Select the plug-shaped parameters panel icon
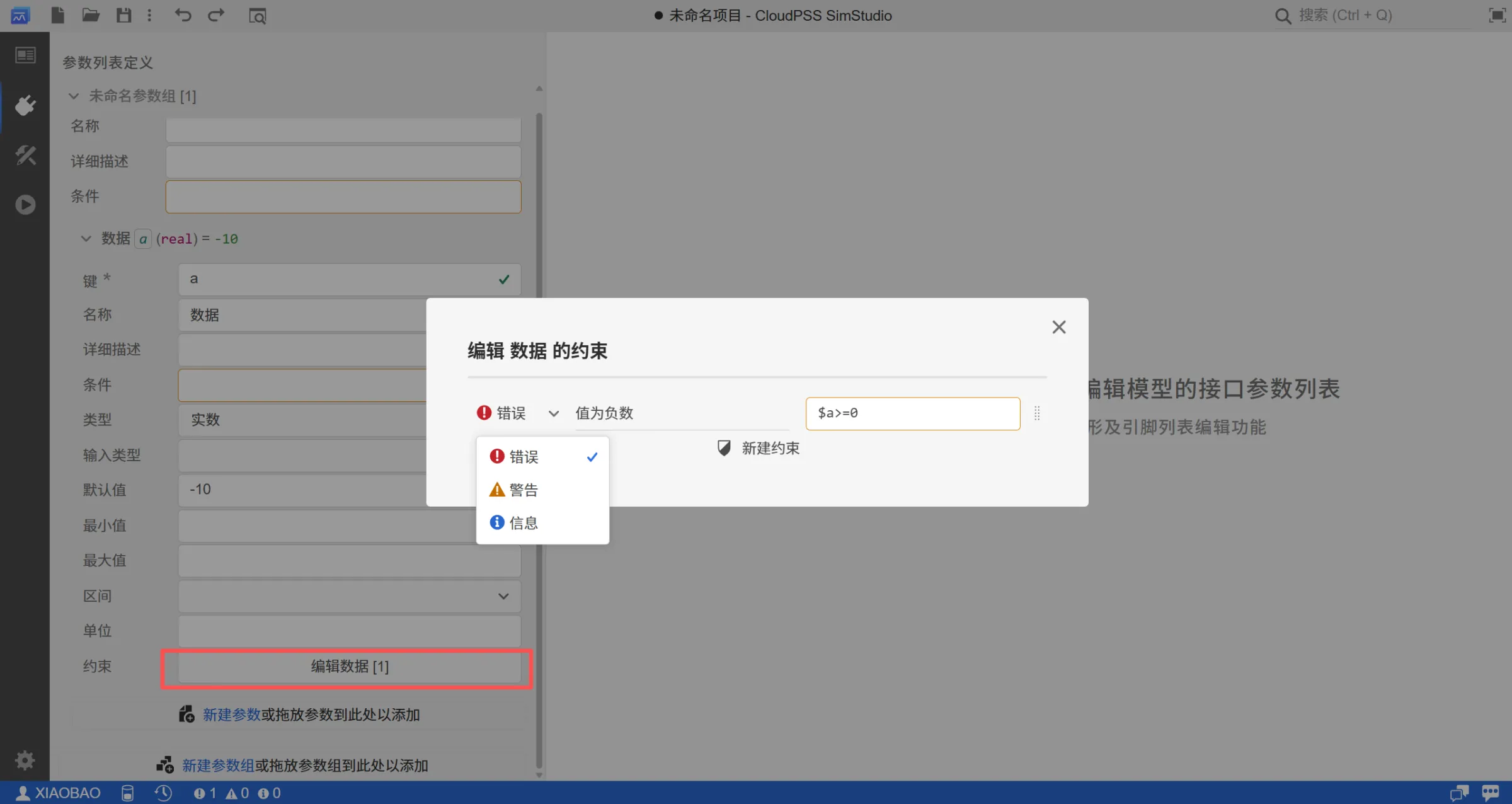The width and height of the screenshot is (1512, 804). tap(25, 105)
